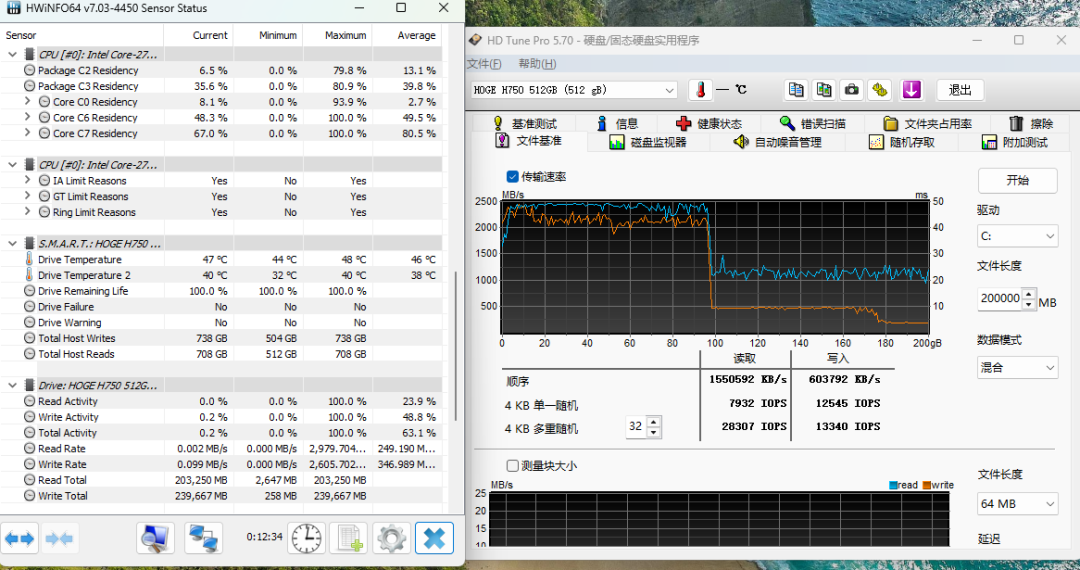Click up arrow of 200000 MB file length
Viewport: 1080px width, 570px height.
[1029, 293]
